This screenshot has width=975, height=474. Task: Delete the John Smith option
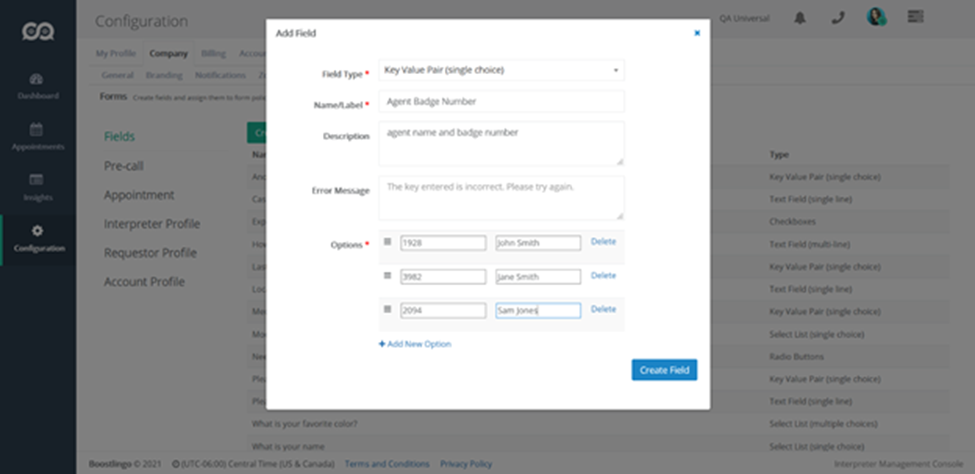tap(603, 242)
